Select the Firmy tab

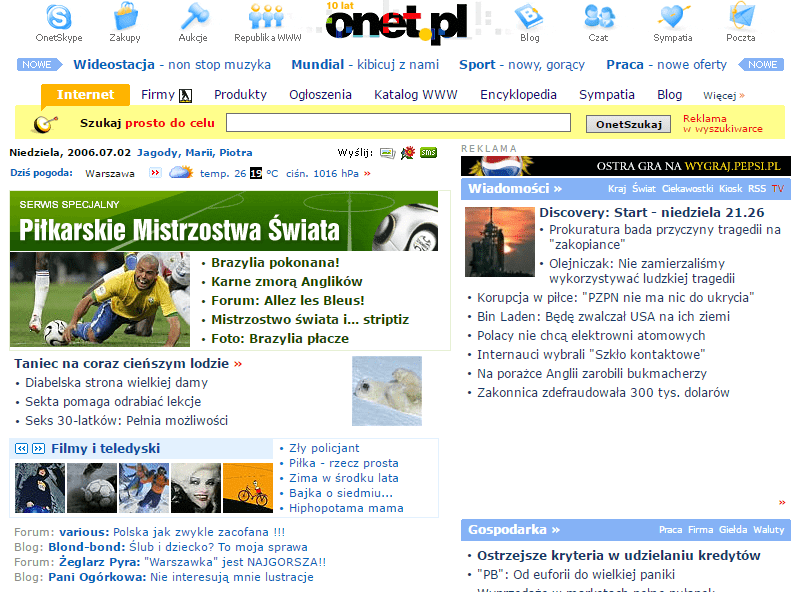click(x=158, y=95)
